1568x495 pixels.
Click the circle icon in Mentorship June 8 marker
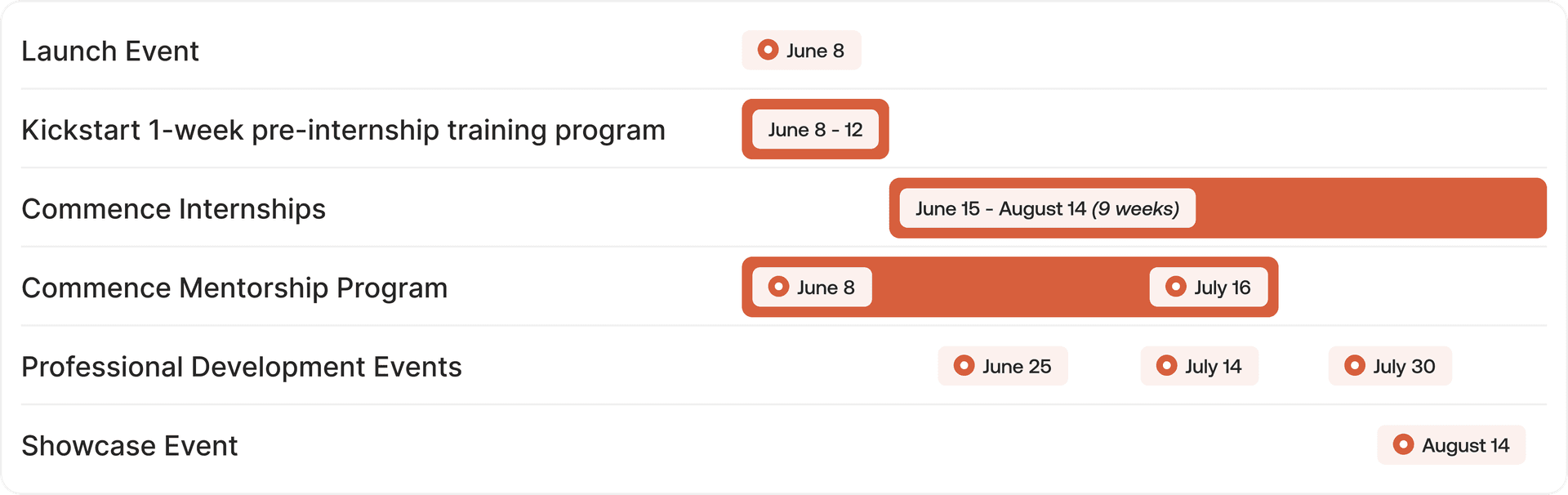click(778, 287)
